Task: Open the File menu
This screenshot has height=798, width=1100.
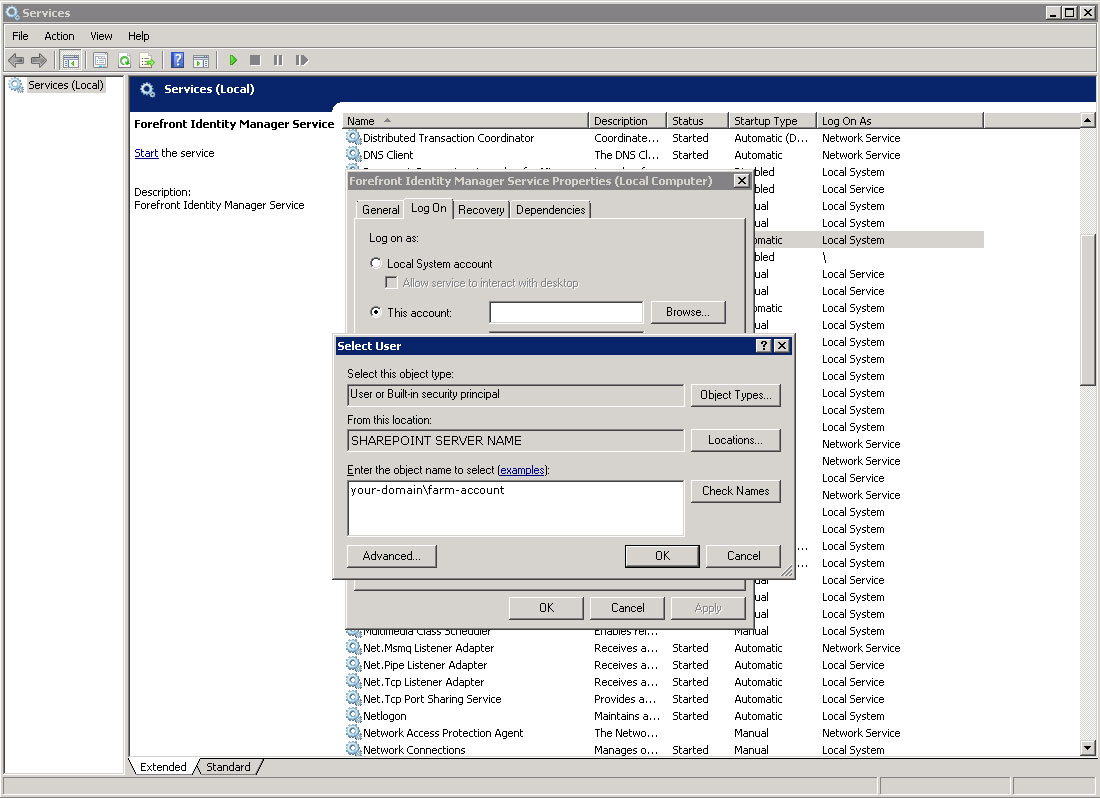Action: coord(20,36)
